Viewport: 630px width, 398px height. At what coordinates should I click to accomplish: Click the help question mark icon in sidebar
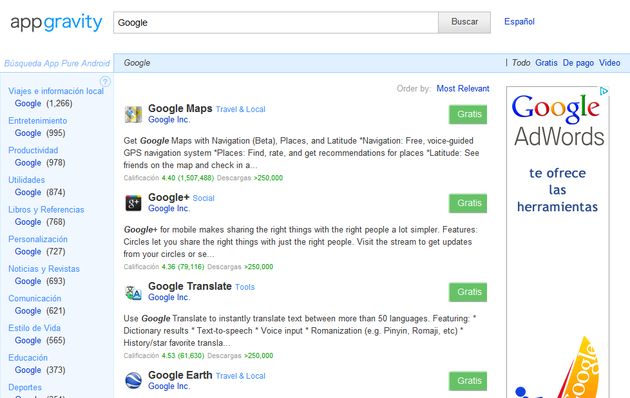(105, 82)
